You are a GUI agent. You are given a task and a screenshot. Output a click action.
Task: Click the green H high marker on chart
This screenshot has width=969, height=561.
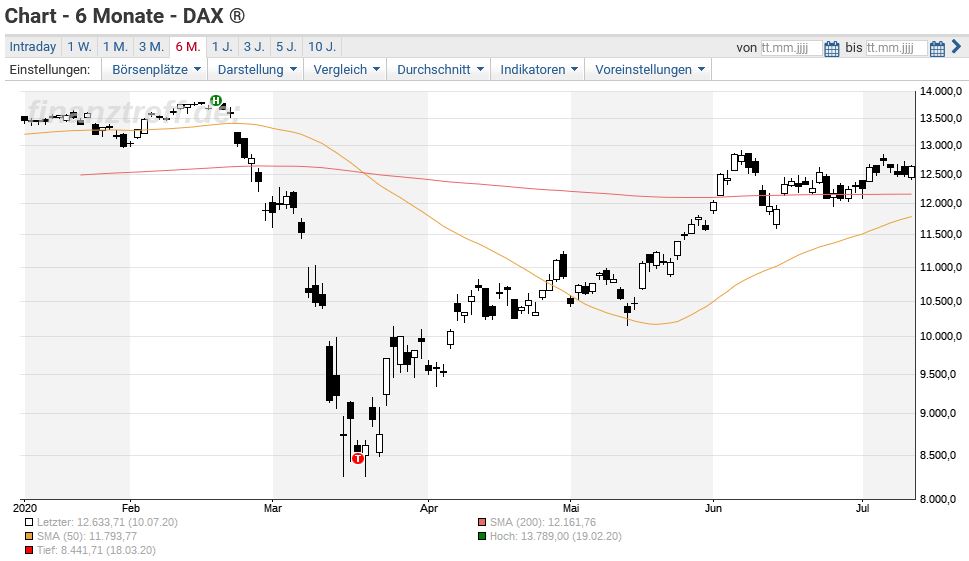click(216, 100)
